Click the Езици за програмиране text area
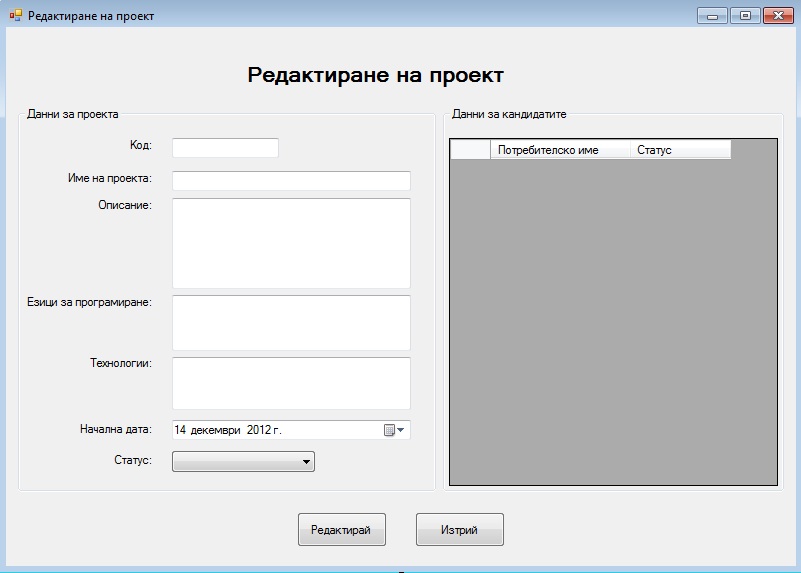 pyautogui.click(x=291, y=323)
